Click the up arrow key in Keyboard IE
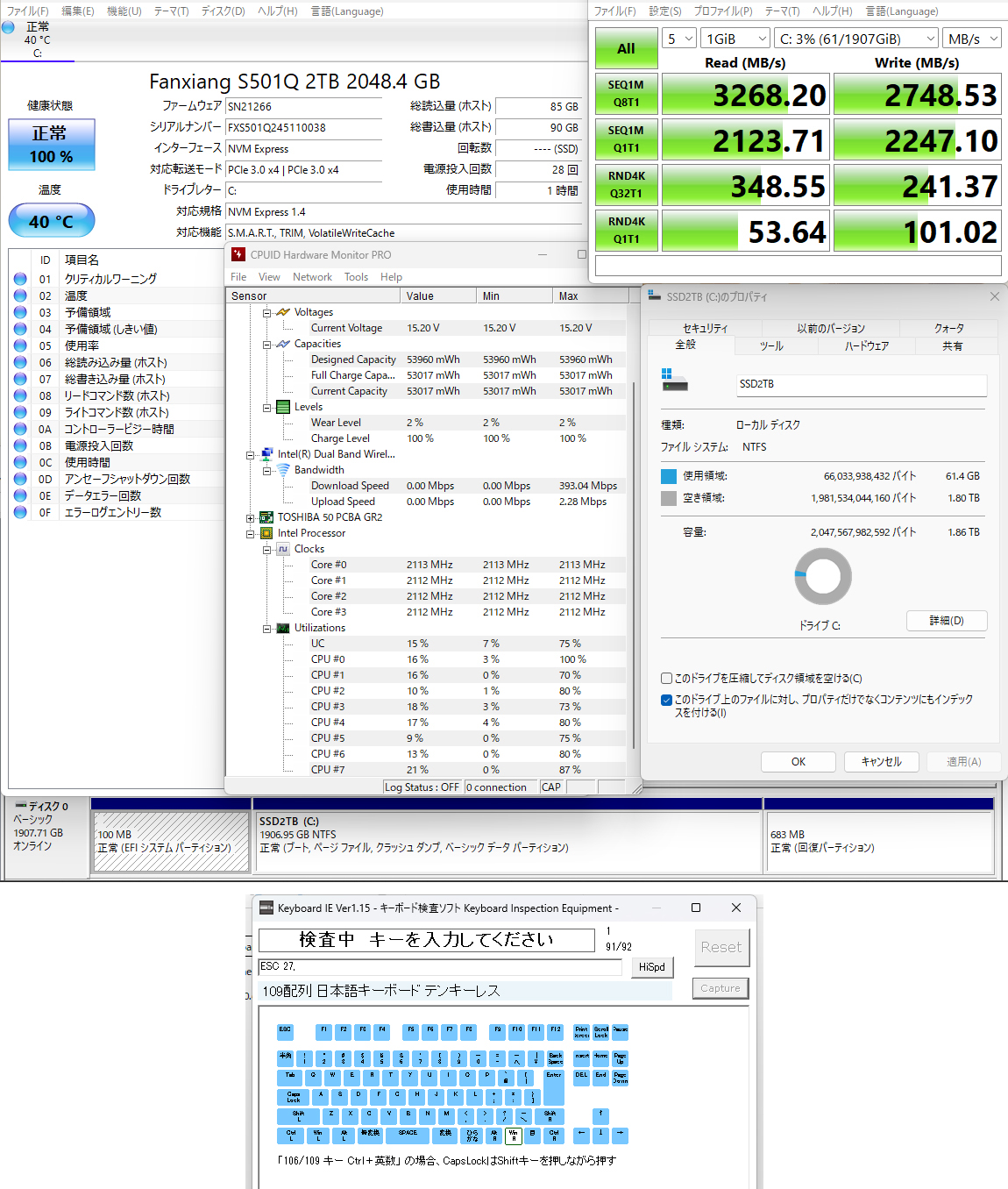Viewport: 1008px width, 1189px height. (600, 1115)
